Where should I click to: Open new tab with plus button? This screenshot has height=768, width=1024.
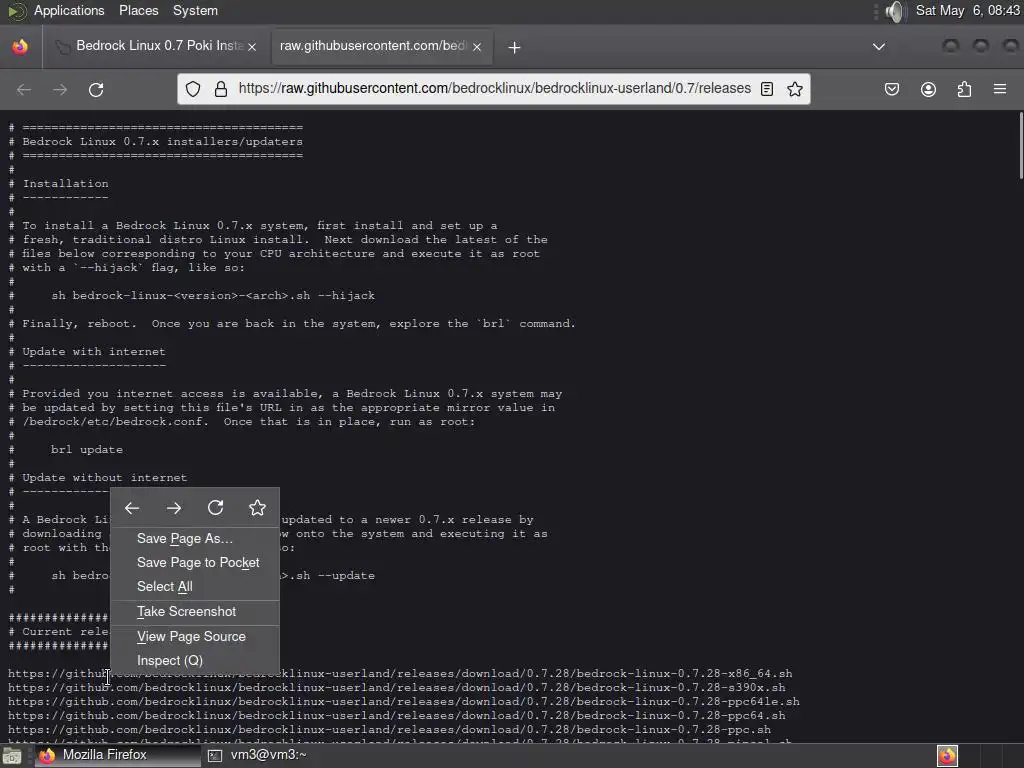click(515, 47)
